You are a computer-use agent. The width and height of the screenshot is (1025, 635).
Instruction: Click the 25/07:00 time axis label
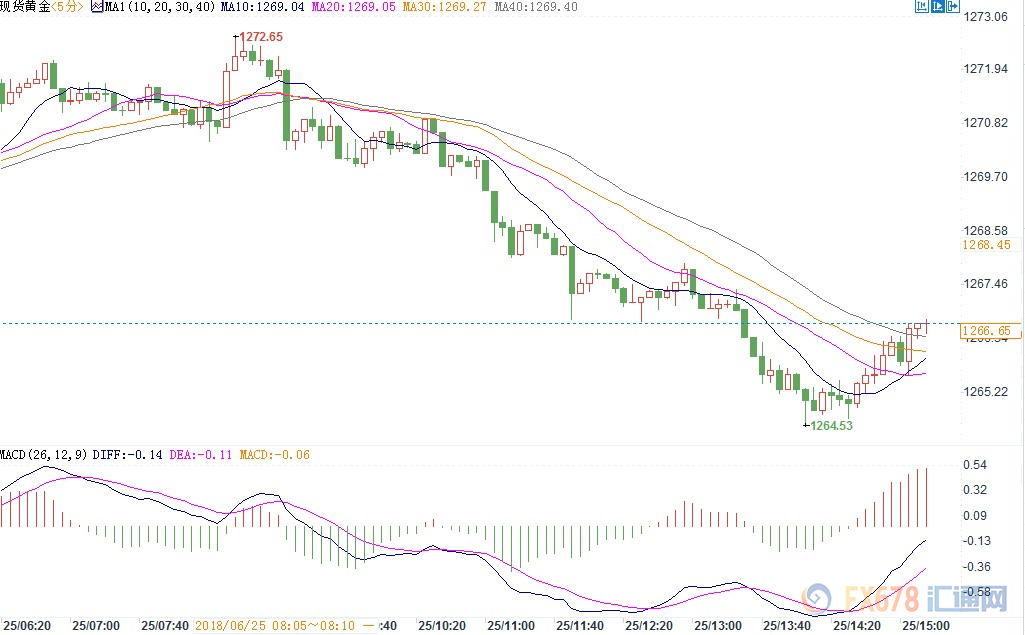pyautogui.click(x=96, y=626)
